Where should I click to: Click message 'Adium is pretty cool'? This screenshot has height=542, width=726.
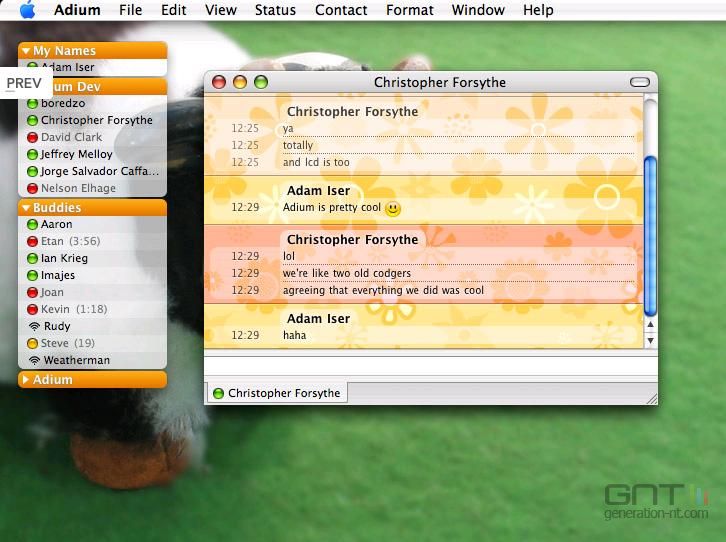(x=332, y=207)
